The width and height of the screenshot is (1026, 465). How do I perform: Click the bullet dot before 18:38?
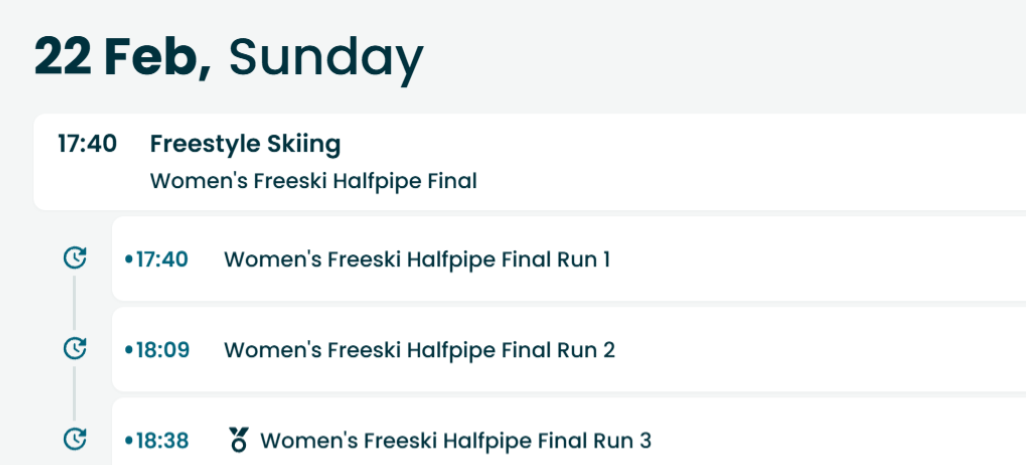(x=128, y=440)
